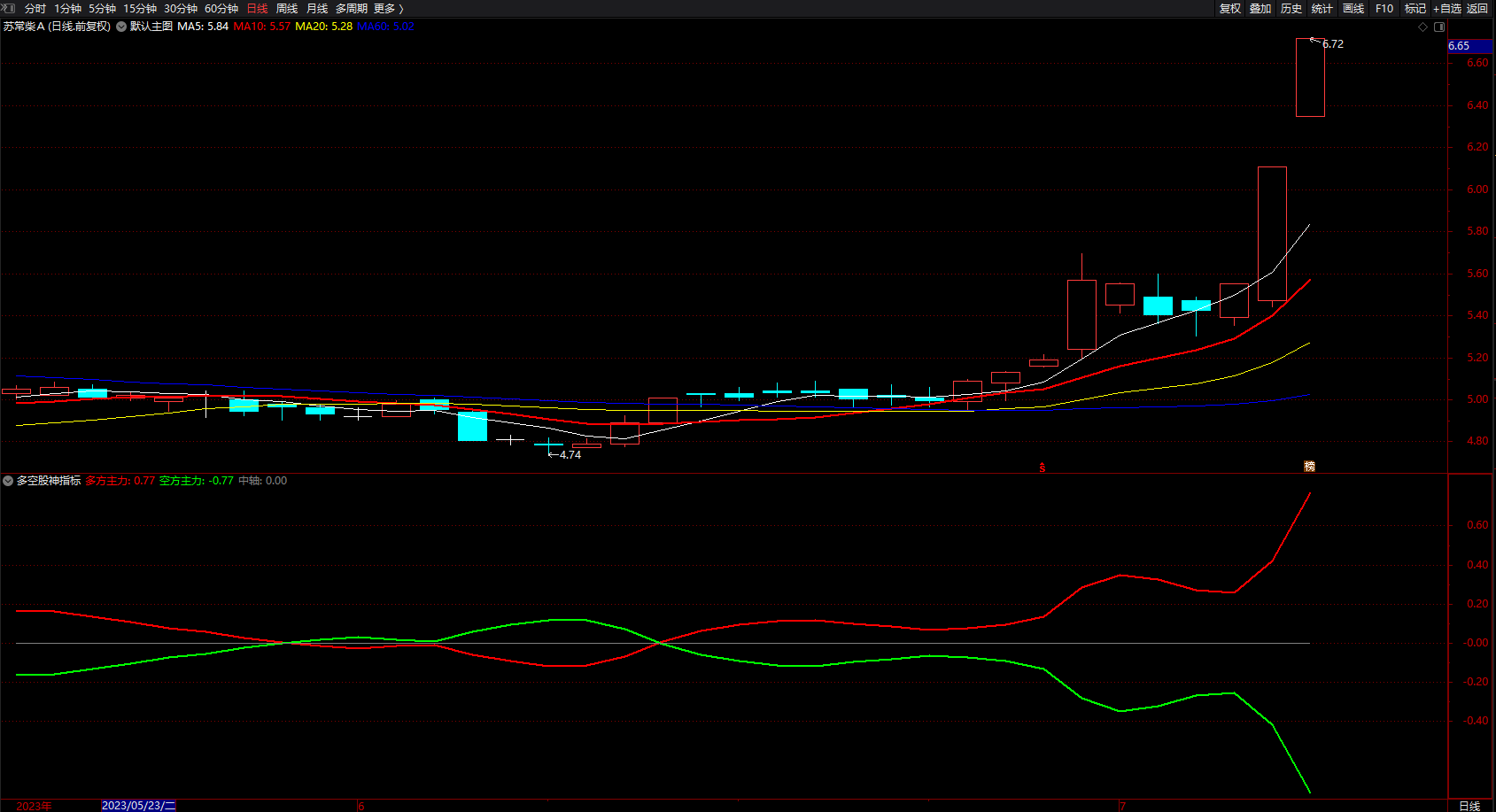1496x812 pixels.
Task: Click the MA60: 5.02 label
Action: pyautogui.click(x=386, y=27)
